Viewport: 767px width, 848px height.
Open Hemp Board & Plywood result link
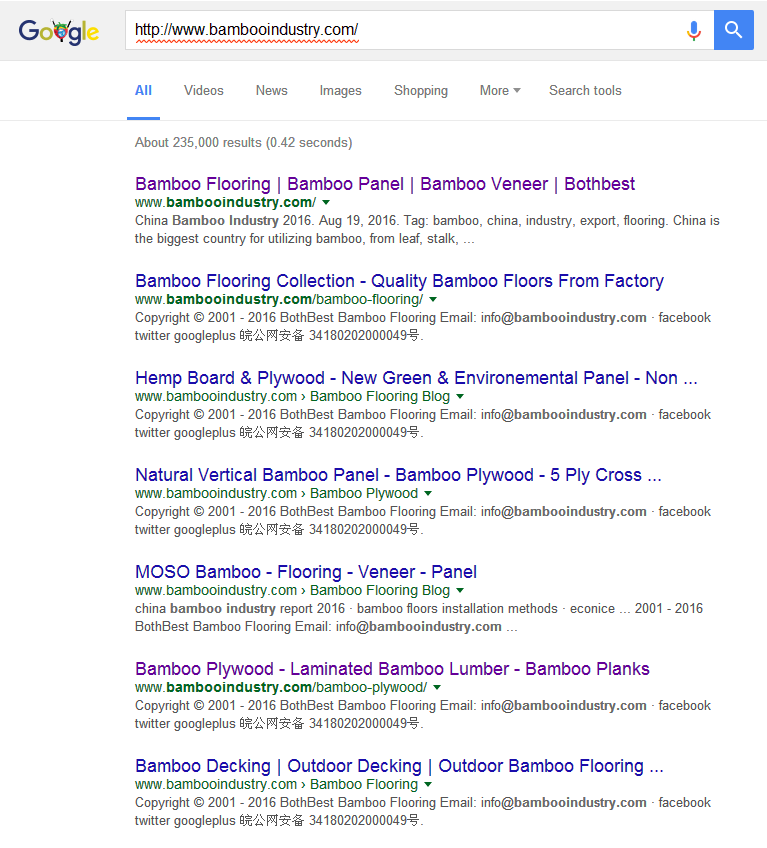tap(416, 377)
